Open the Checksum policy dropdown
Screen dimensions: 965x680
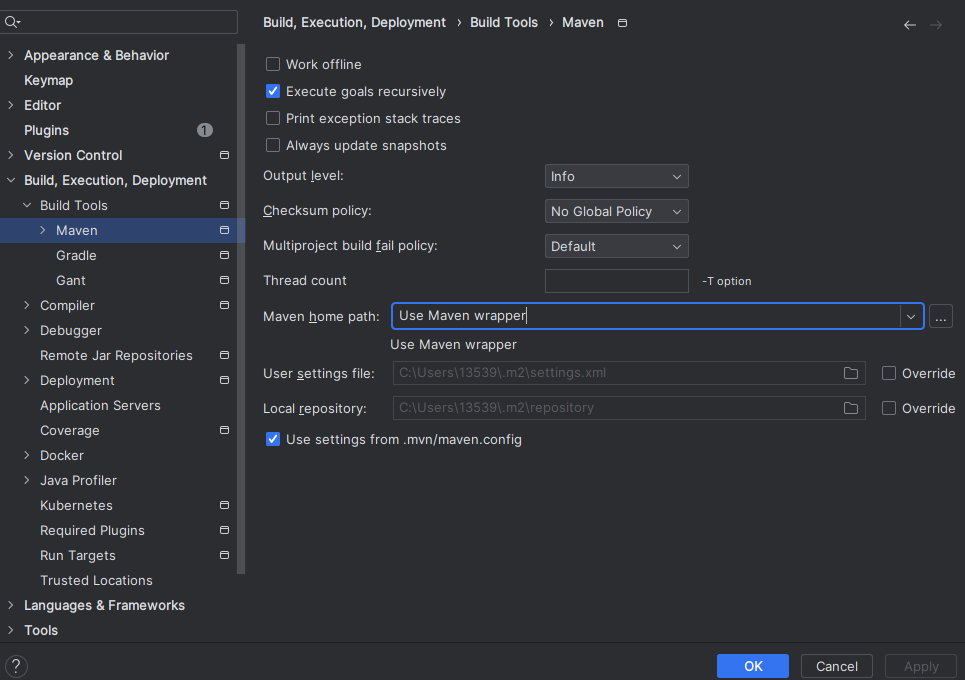point(617,211)
